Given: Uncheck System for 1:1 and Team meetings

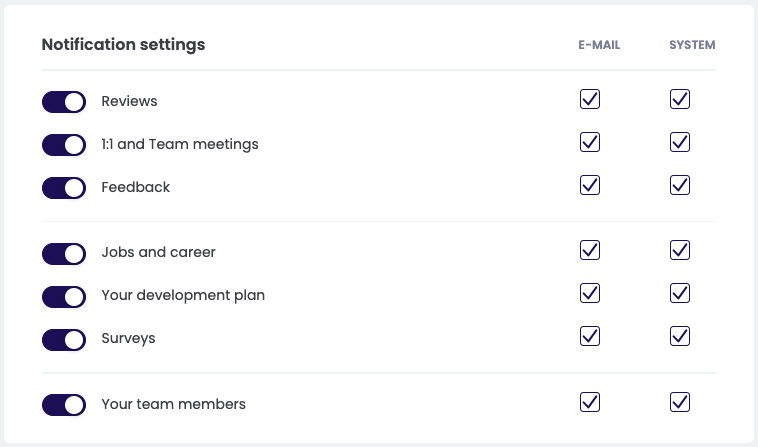Looking at the screenshot, I should coord(680,142).
